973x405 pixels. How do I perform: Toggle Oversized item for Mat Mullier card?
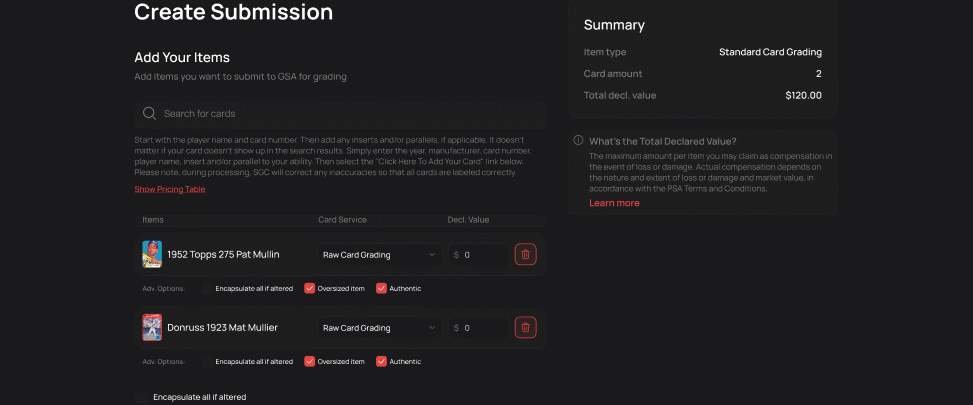pos(309,361)
